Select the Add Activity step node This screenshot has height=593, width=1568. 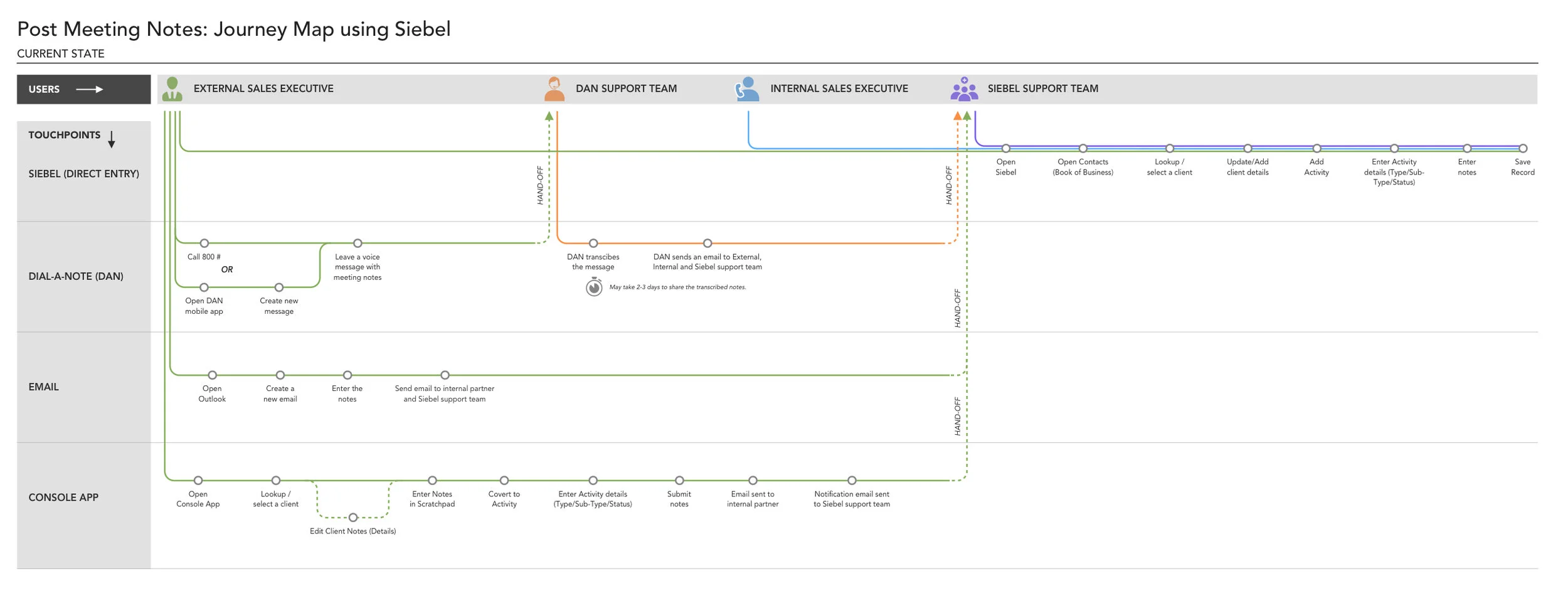pyautogui.click(x=1317, y=149)
